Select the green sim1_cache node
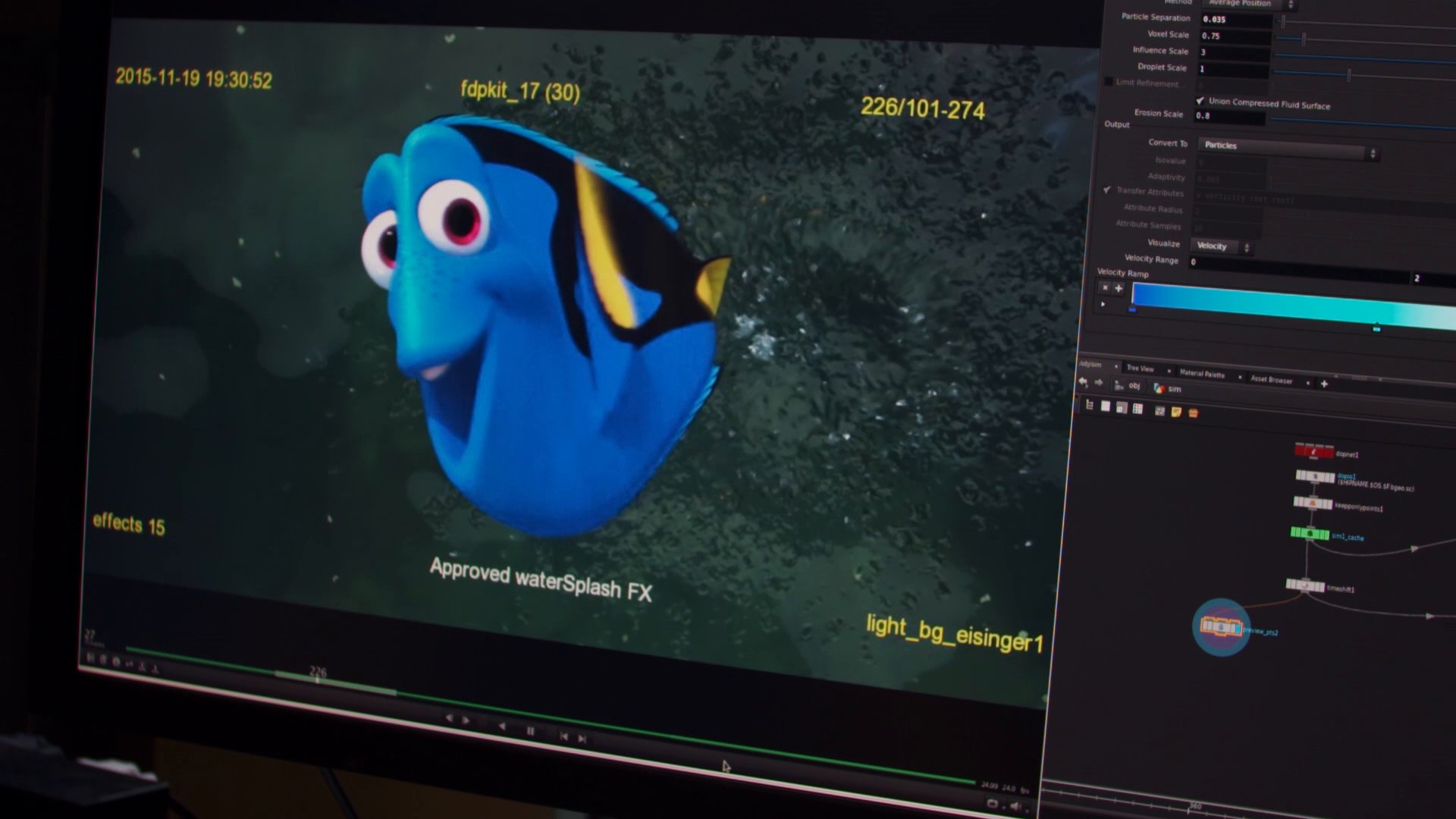Viewport: 1456px width, 819px height. point(1310,534)
